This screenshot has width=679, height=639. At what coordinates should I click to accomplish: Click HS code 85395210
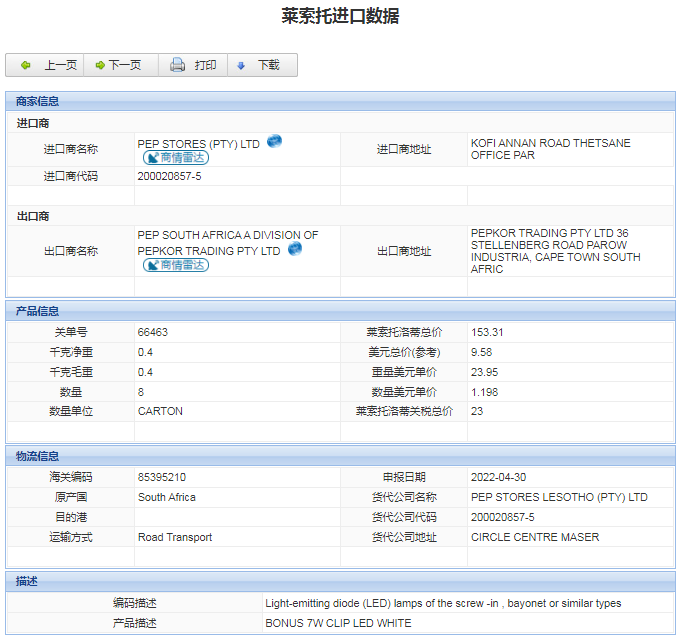(x=162, y=477)
